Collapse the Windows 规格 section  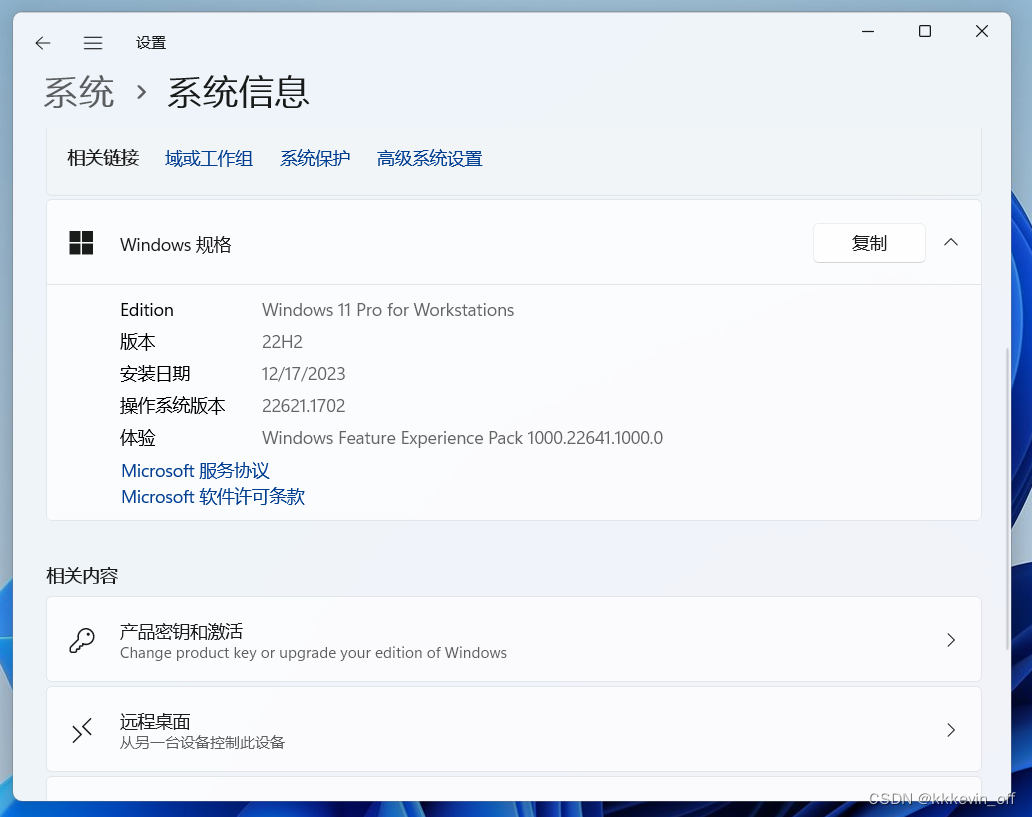coord(950,242)
